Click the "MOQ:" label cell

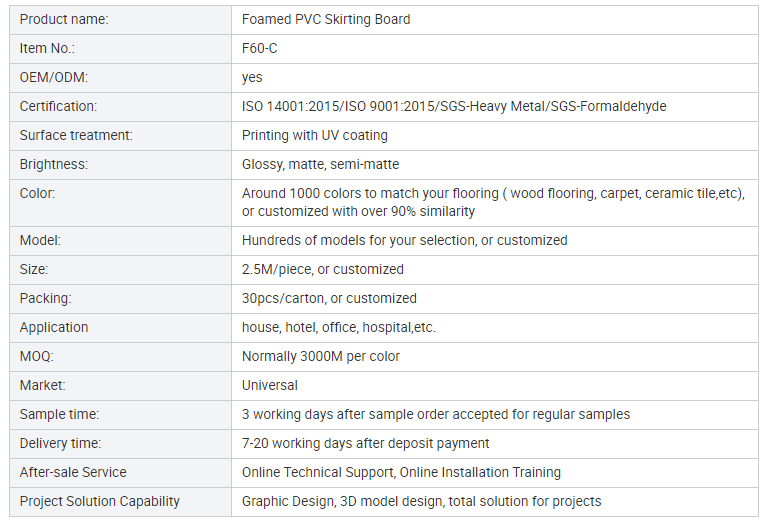pos(36,356)
